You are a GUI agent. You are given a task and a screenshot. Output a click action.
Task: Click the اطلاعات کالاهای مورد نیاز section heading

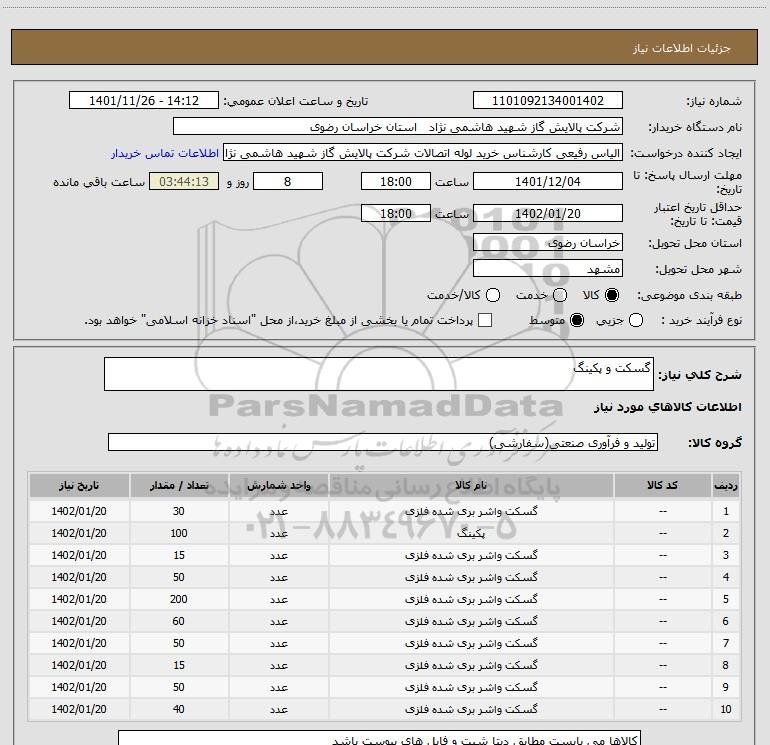pos(667,407)
